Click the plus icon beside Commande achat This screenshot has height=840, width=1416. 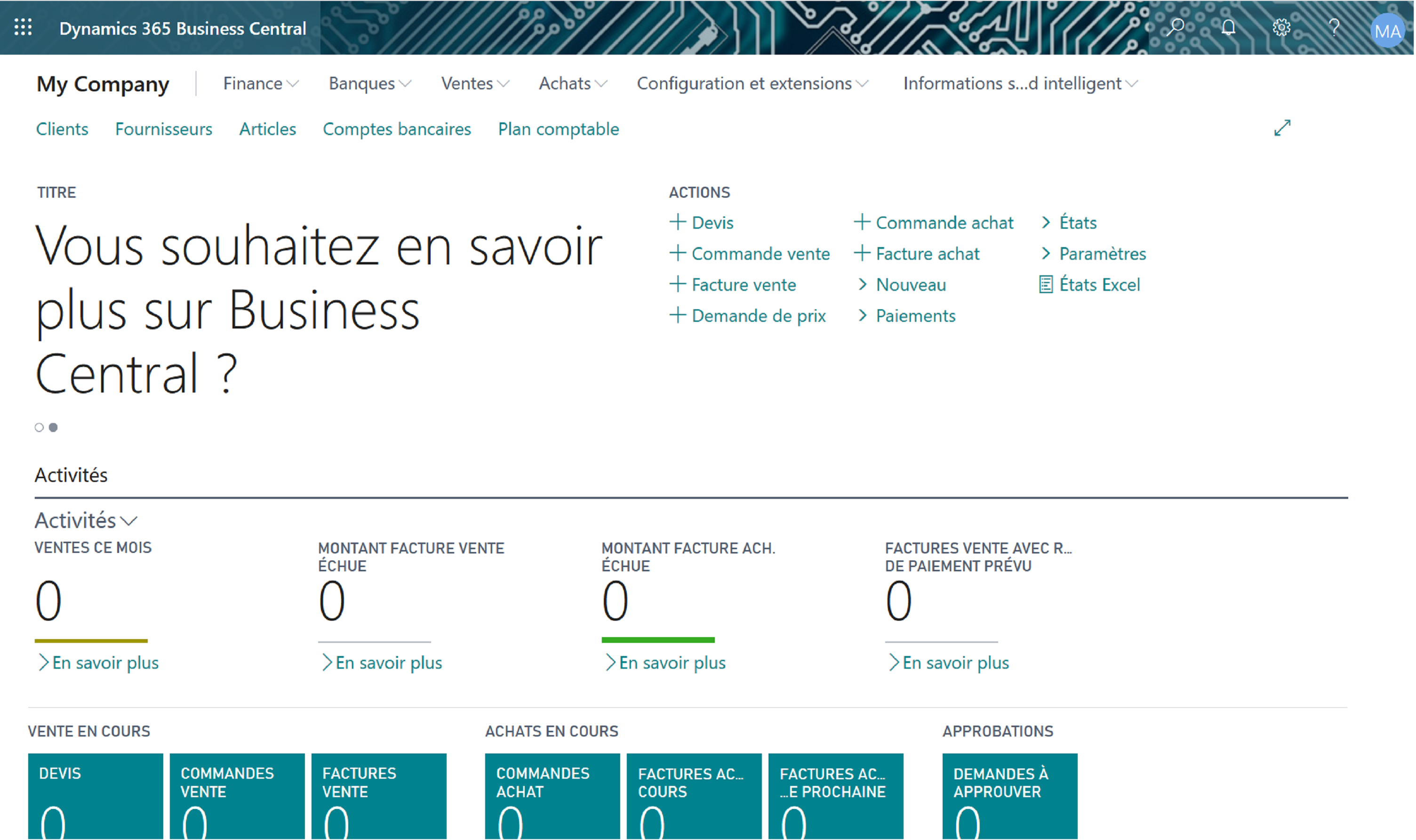(862, 222)
